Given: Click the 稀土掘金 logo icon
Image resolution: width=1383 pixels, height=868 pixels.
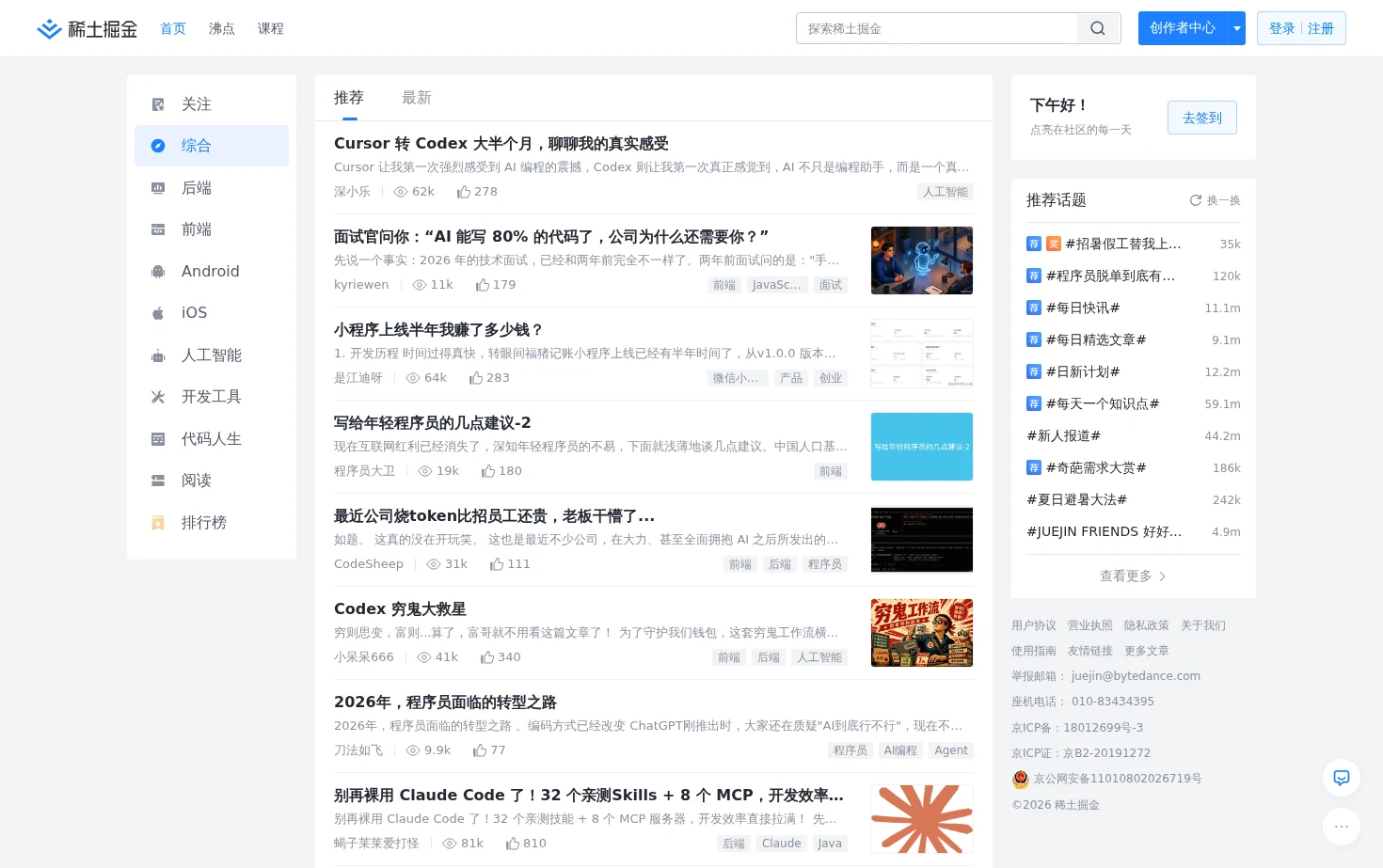Looking at the screenshot, I should point(49,29).
